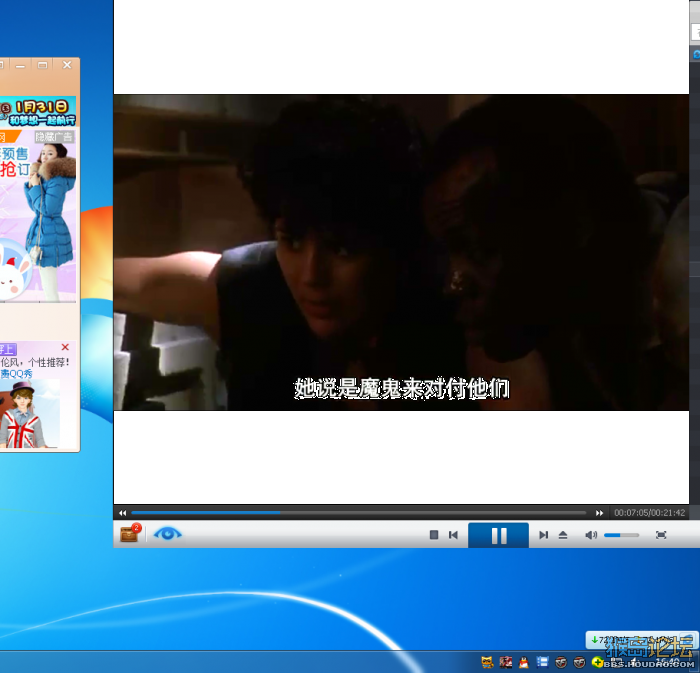The image size is (700, 673).
Task: Open the yellow cat tray icon
Action: click(x=488, y=662)
